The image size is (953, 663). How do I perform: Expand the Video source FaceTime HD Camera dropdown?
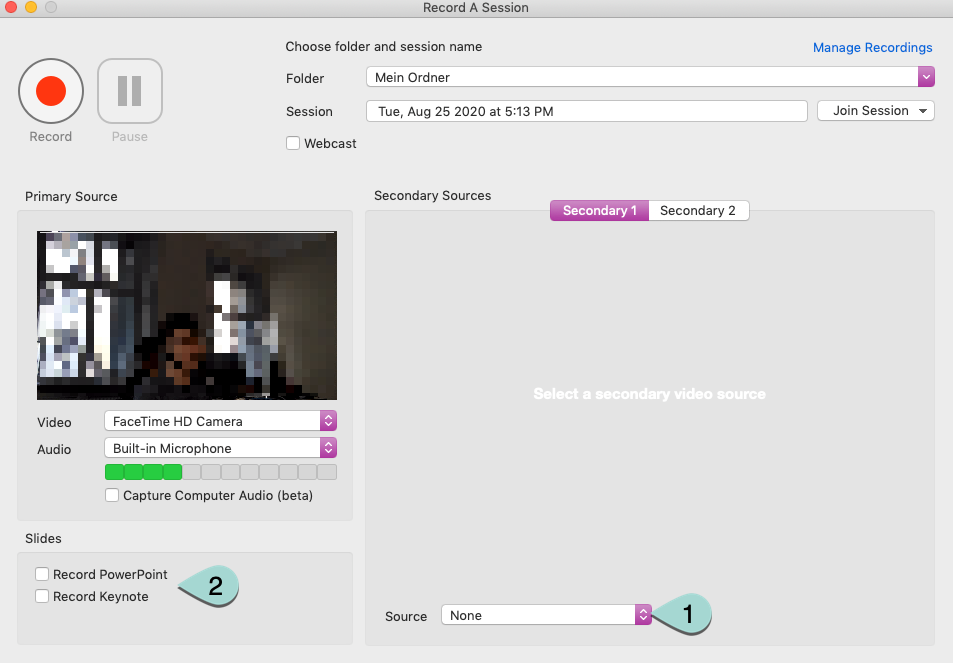coord(220,421)
